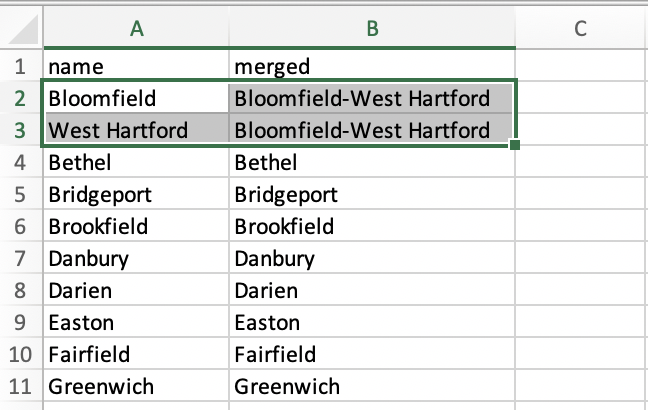The width and height of the screenshot is (648, 410).
Task: Select Bethel in column A
Action: 136,162
